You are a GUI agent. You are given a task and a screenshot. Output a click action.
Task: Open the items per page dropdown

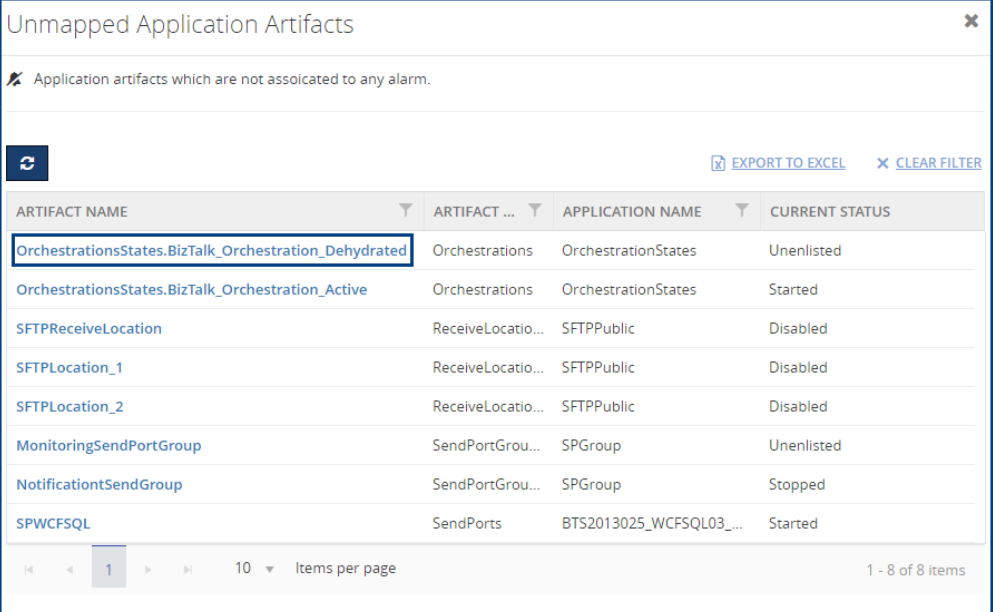[x=255, y=568]
